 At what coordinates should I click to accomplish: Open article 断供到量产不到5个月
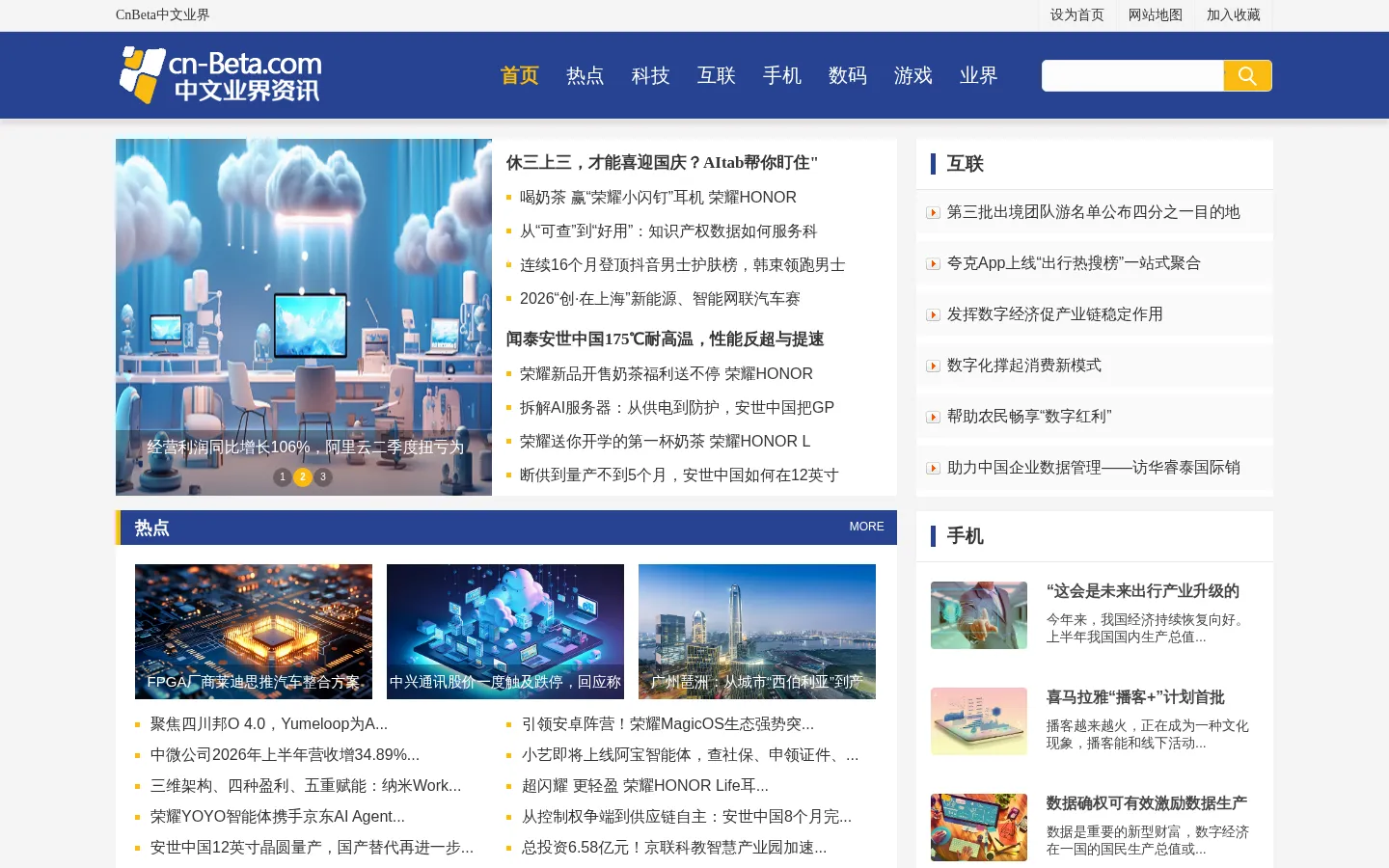coord(679,475)
